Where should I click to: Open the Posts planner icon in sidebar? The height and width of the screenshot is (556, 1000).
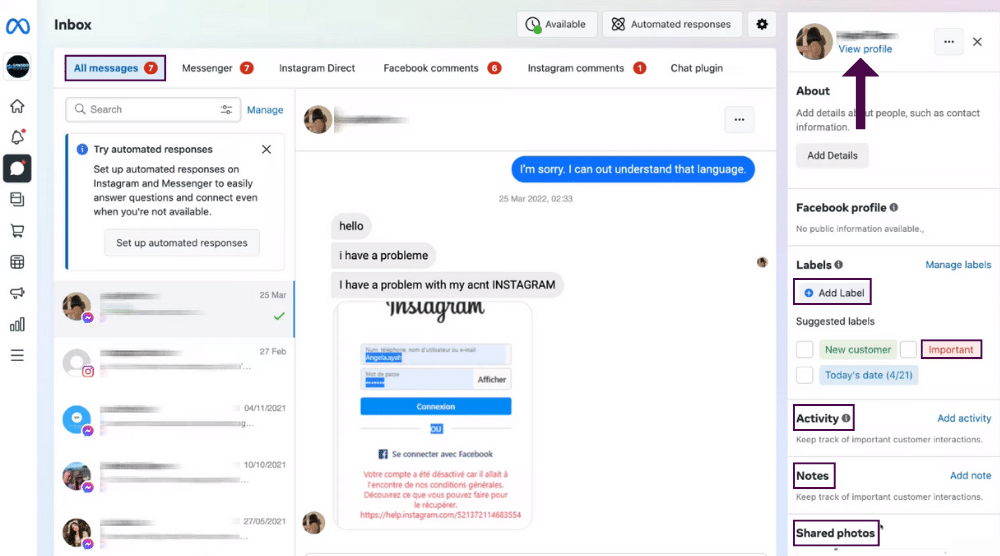tap(17, 200)
